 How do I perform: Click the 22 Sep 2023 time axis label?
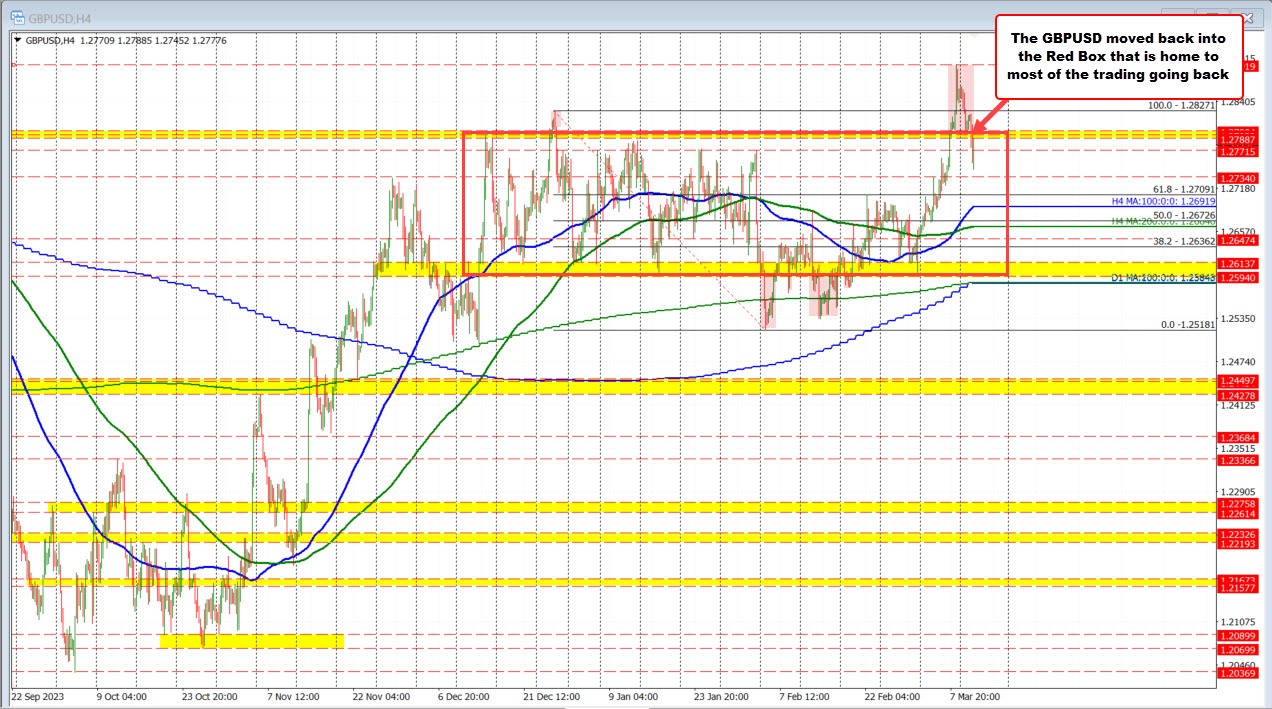pyautogui.click(x=37, y=696)
